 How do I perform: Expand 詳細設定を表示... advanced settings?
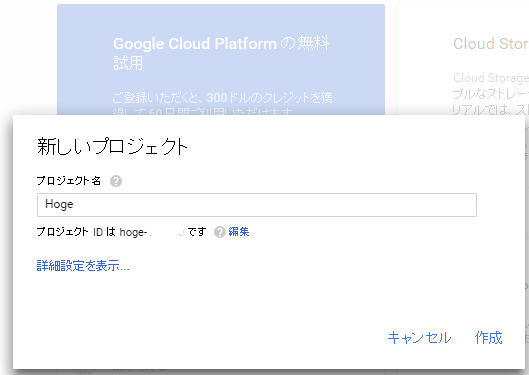83,266
